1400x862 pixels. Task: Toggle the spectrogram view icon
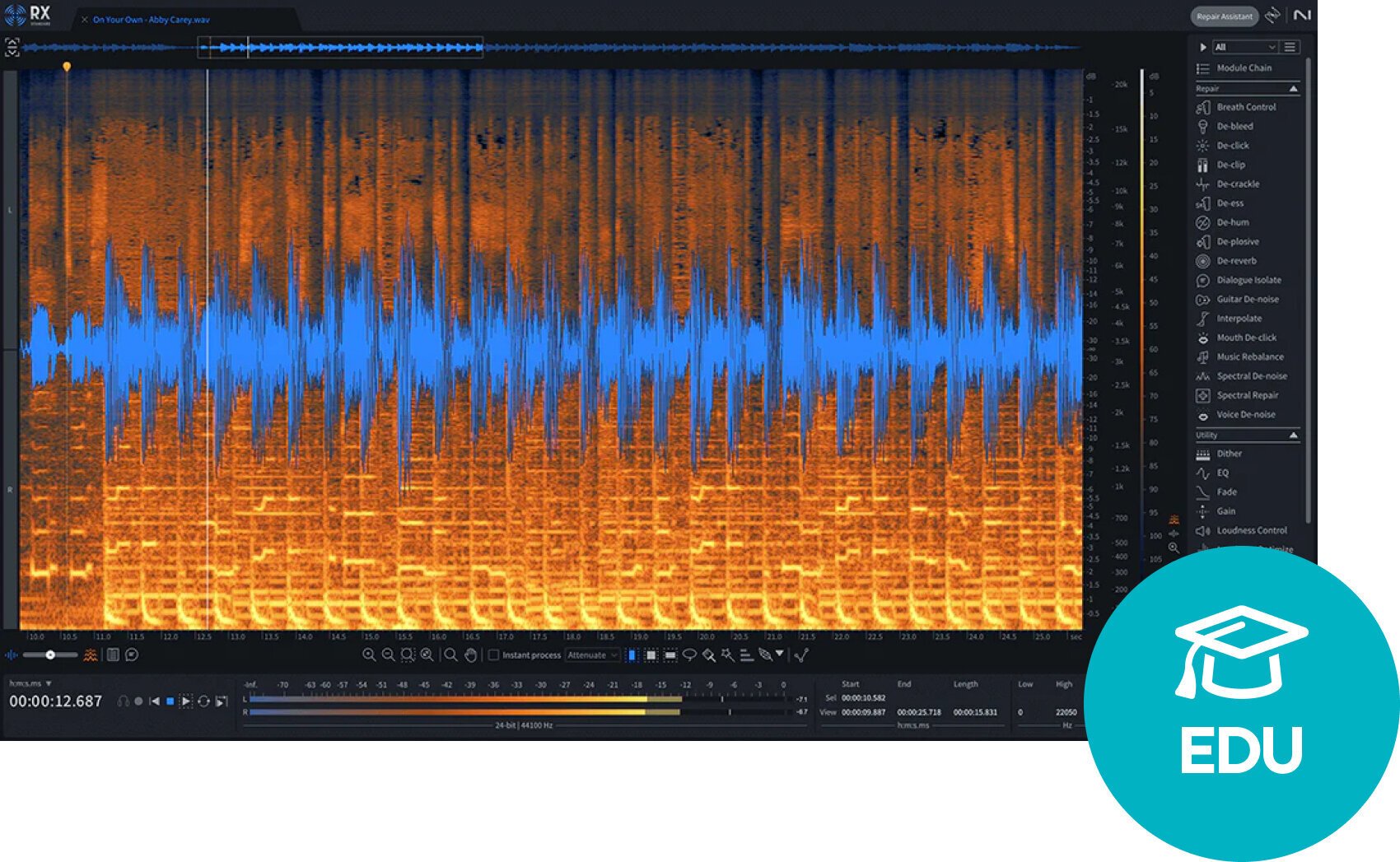pyautogui.click(x=91, y=655)
